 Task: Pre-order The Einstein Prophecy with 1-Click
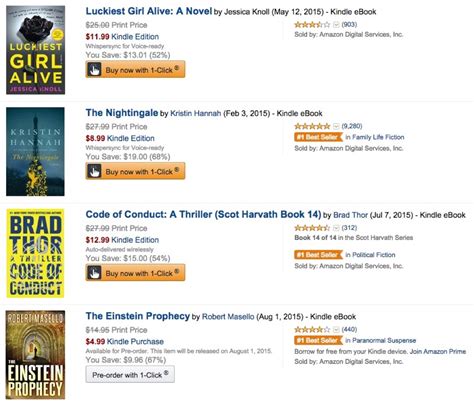(x=130, y=375)
